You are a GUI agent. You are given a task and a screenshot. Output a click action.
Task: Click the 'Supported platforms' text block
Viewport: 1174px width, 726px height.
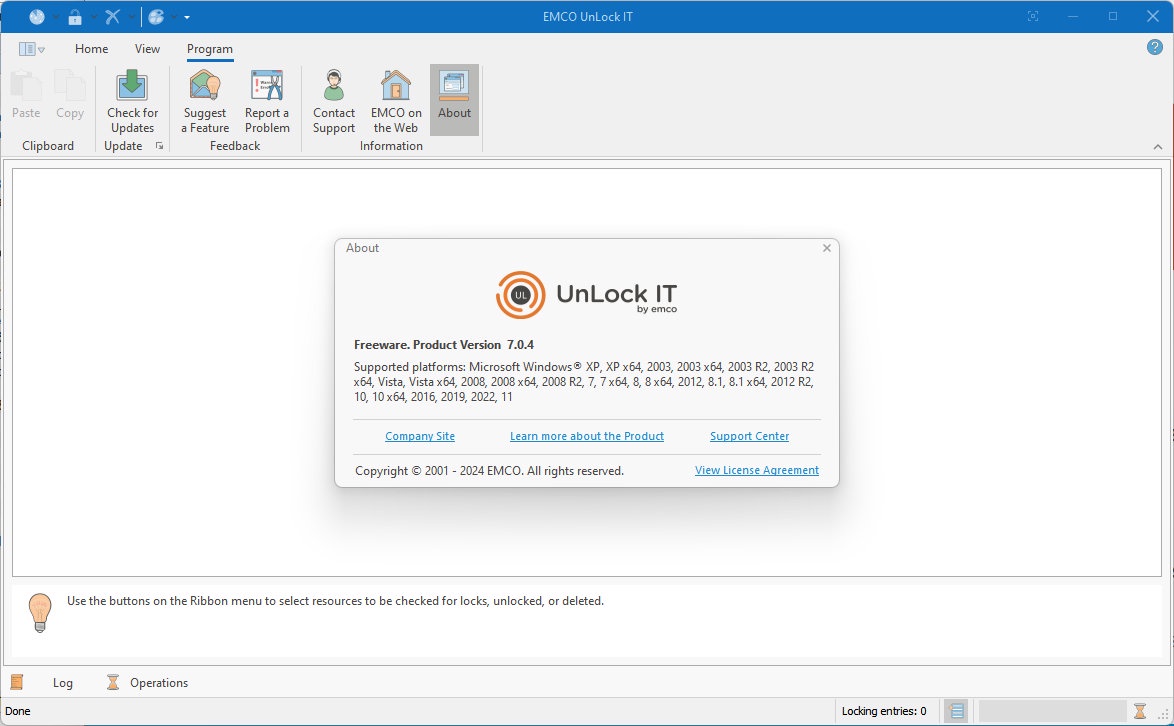(x=584, y=382)
